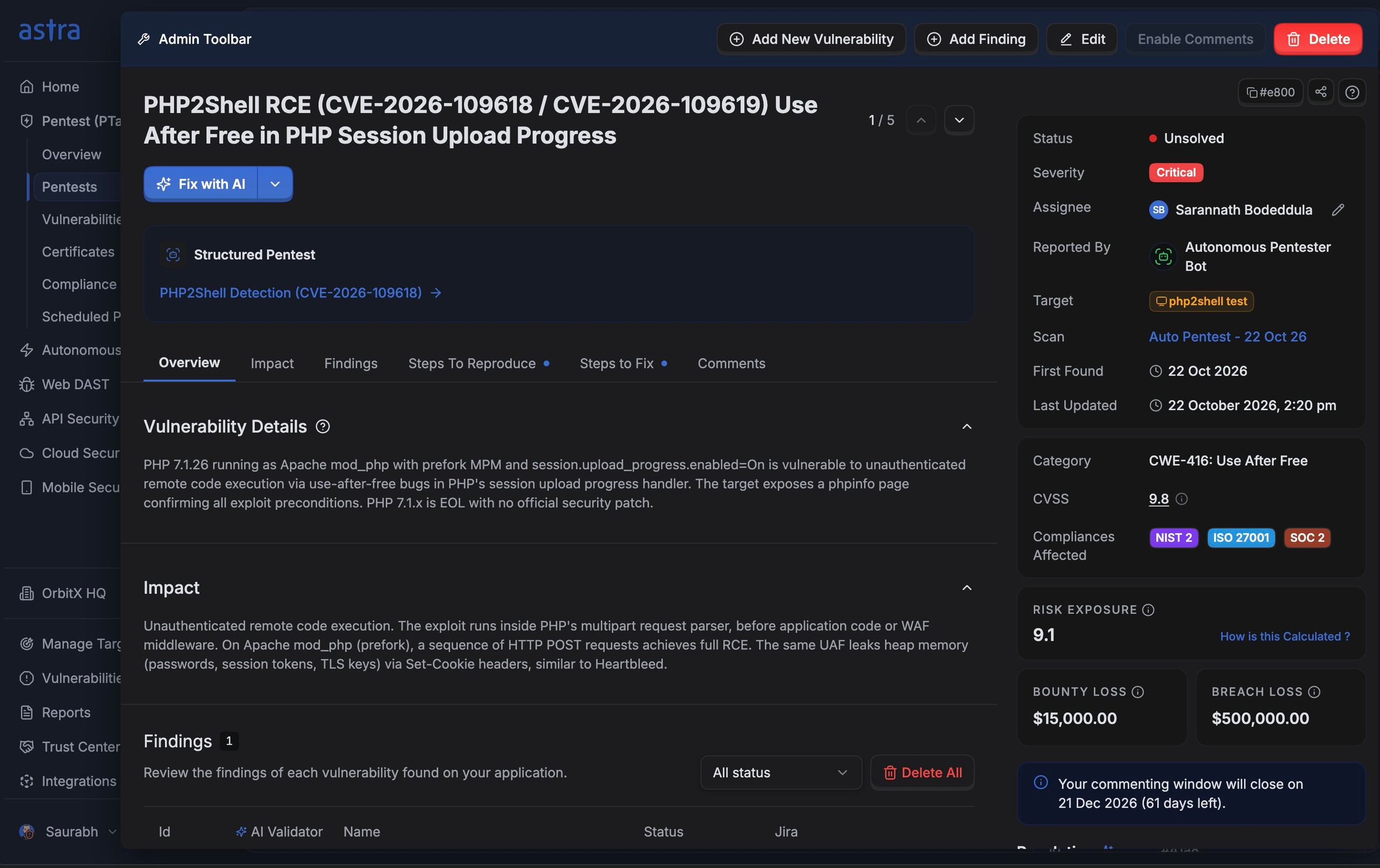Viewport: 1380px width, 868px height.
Task: Click the share icon next to #e800
Action: pyautogui.click(x=1320, y=92)
